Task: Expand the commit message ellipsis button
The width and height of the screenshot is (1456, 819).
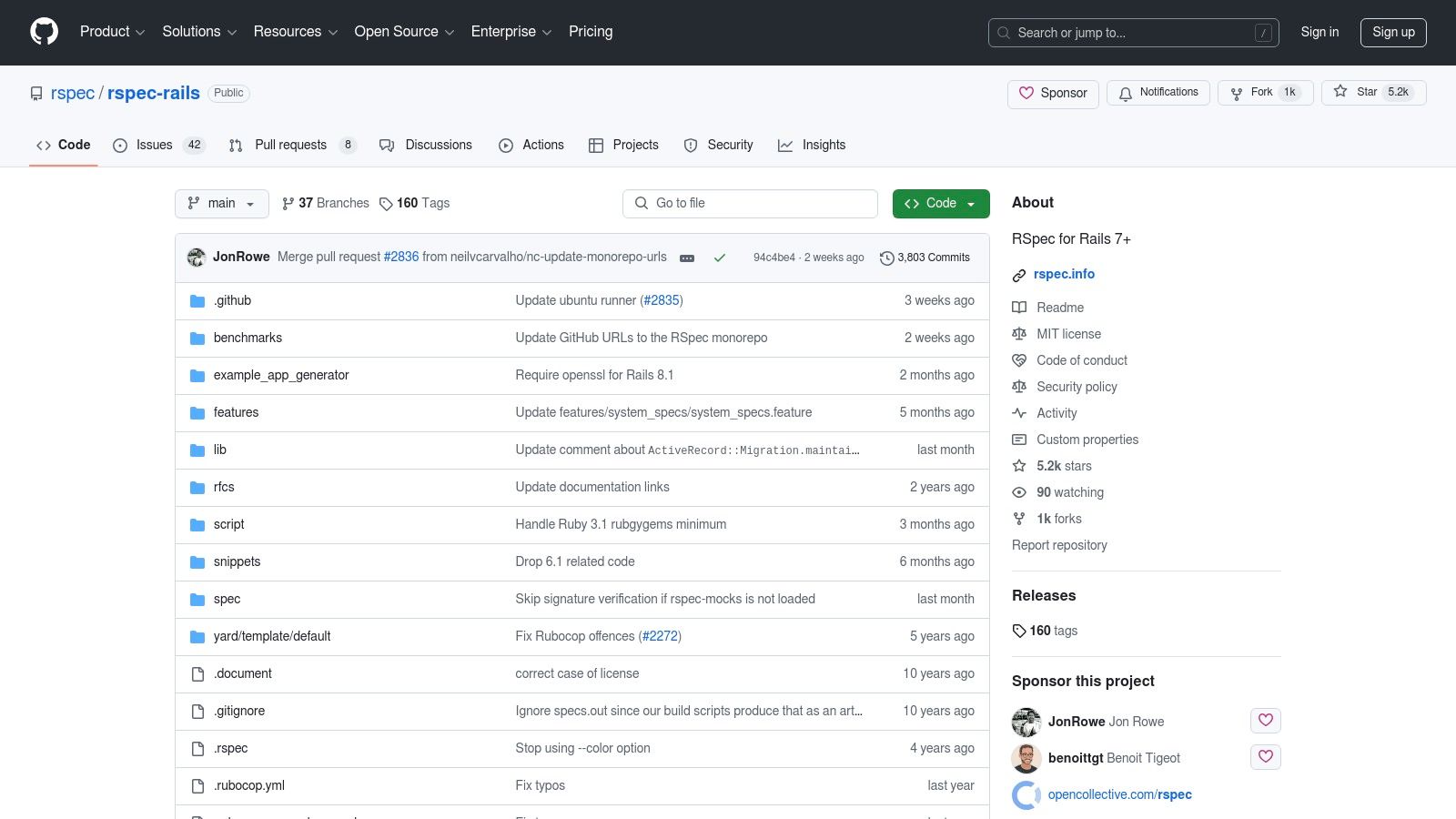Action: click(687, 258)
